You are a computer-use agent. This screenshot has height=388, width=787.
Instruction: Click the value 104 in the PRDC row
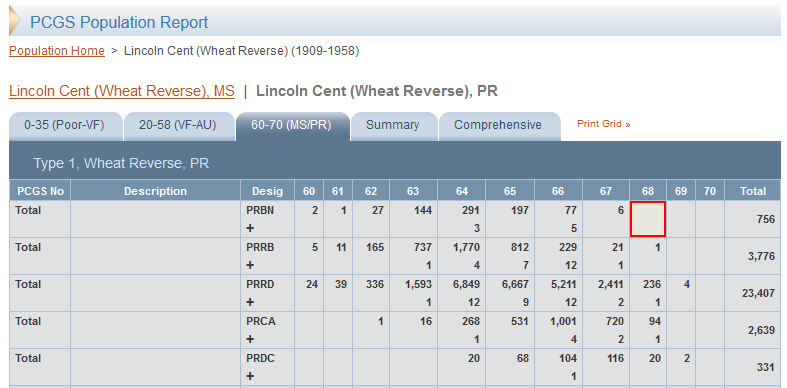coord(568,358)
